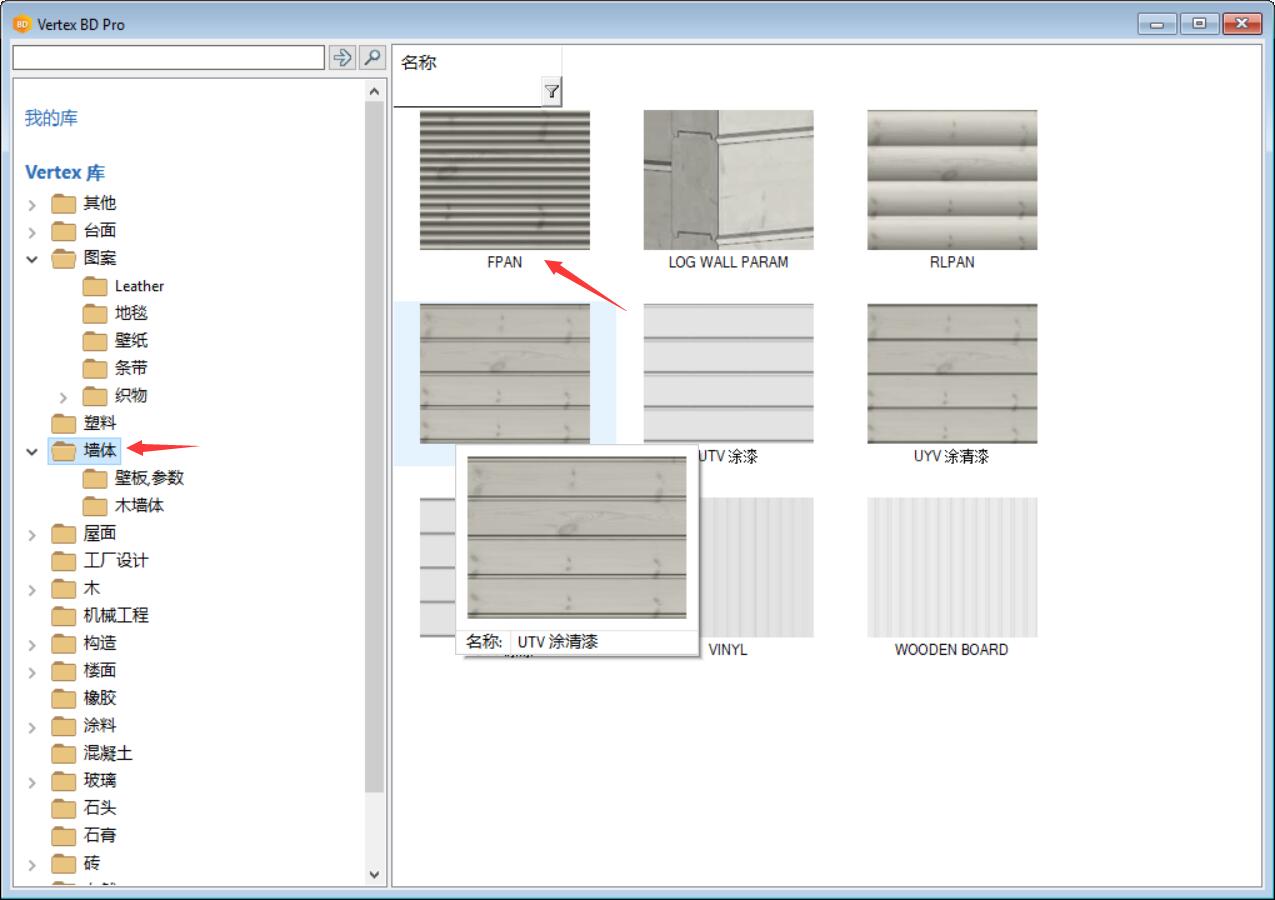Minimize the Vertex BD Pro window
The image size is (1275, 900).
[x=1158, y=23]
